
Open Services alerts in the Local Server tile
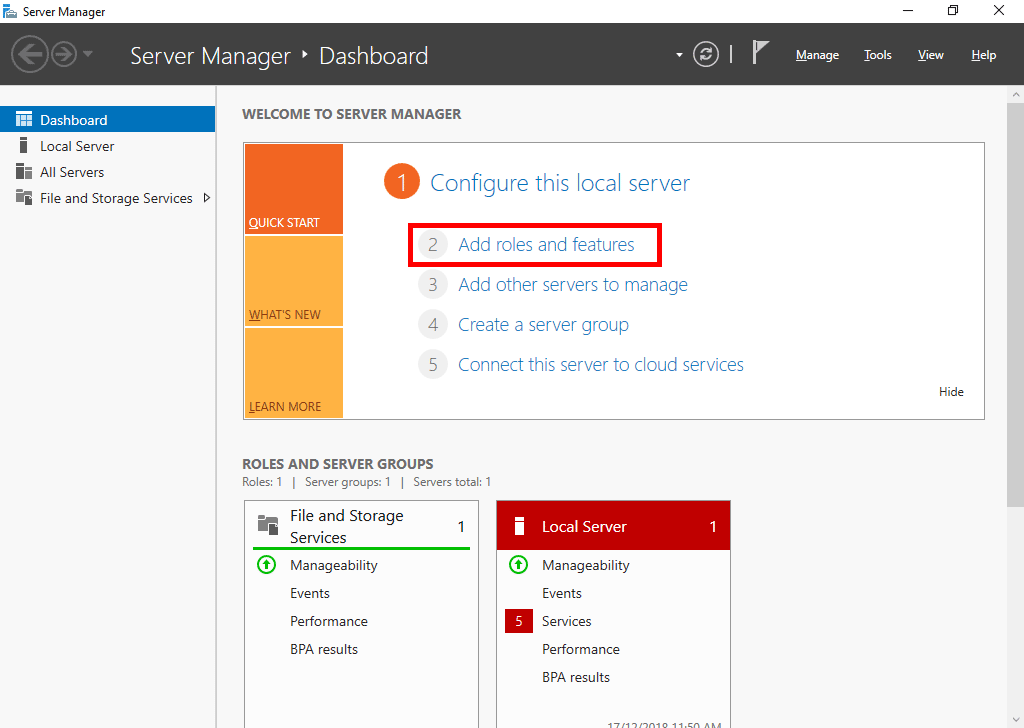(566, 621)
